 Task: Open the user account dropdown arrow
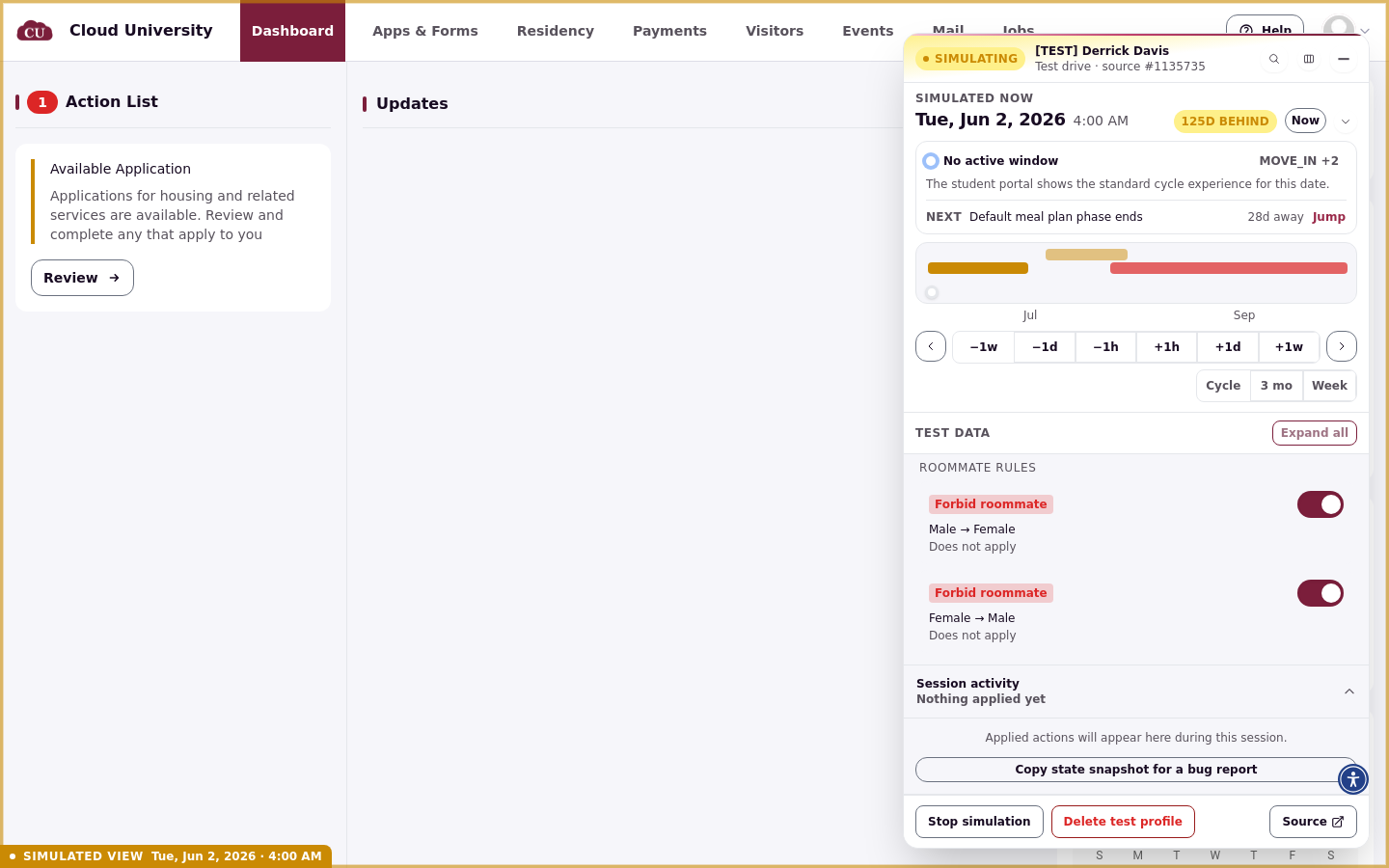(1365, 31)
